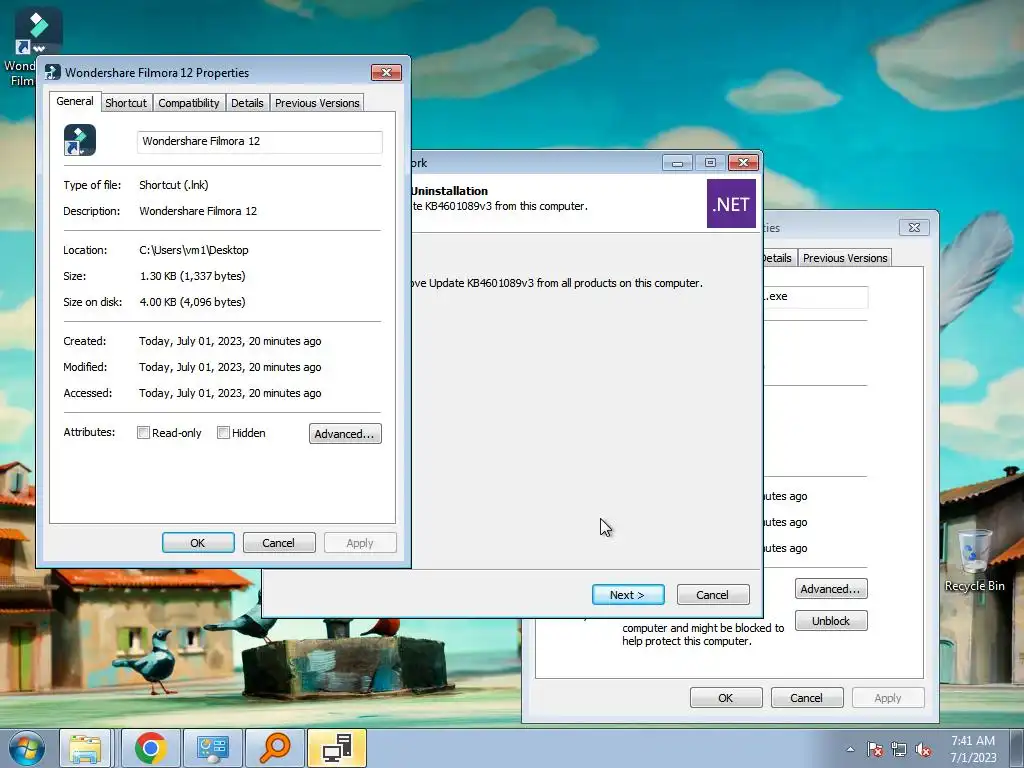Click the size on disk value 4.00 KB
Viewport: 1024px width, 768px height.
(193, 302)
